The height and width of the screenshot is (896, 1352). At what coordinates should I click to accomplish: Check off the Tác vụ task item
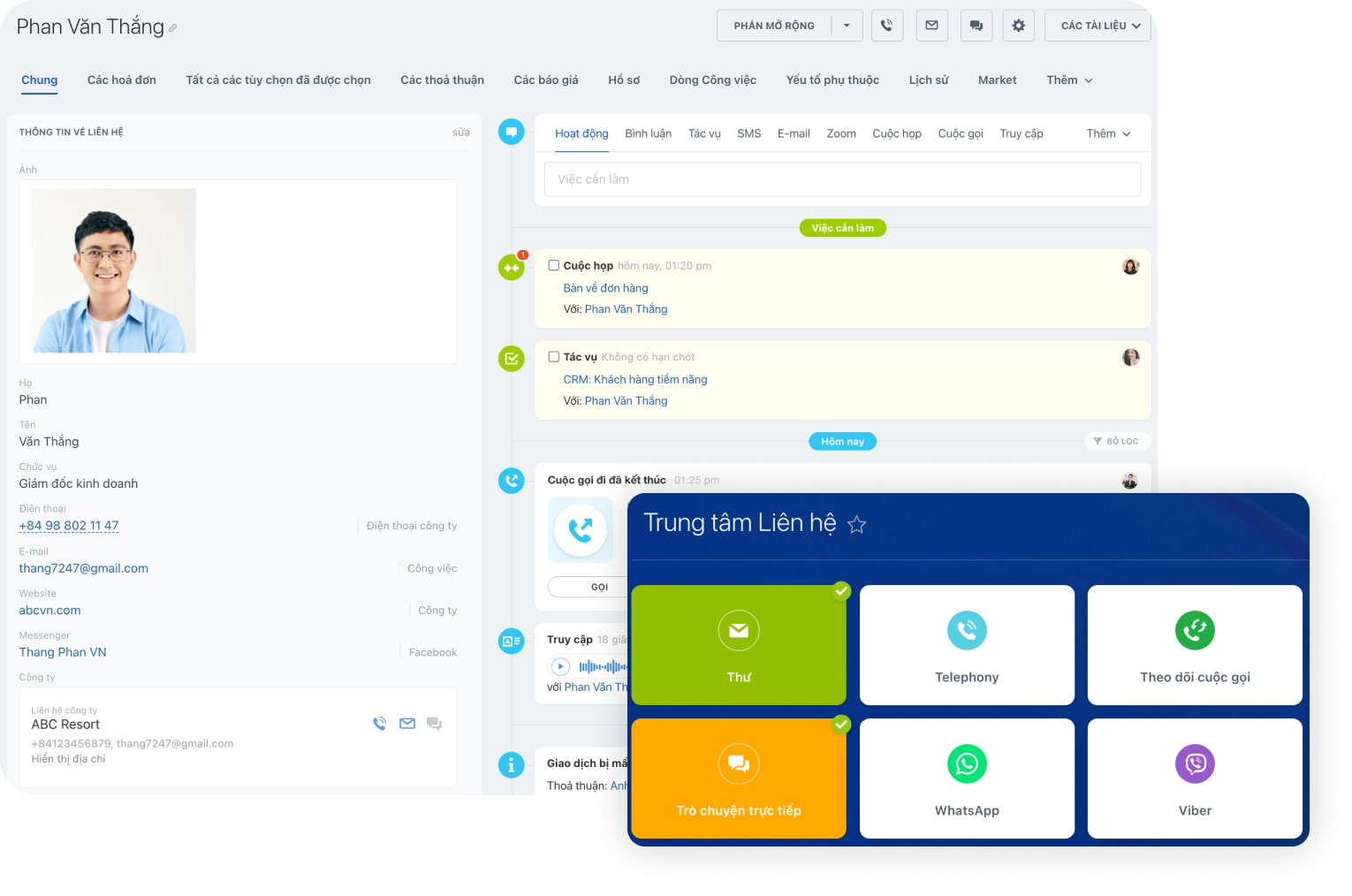click(554, 356)
